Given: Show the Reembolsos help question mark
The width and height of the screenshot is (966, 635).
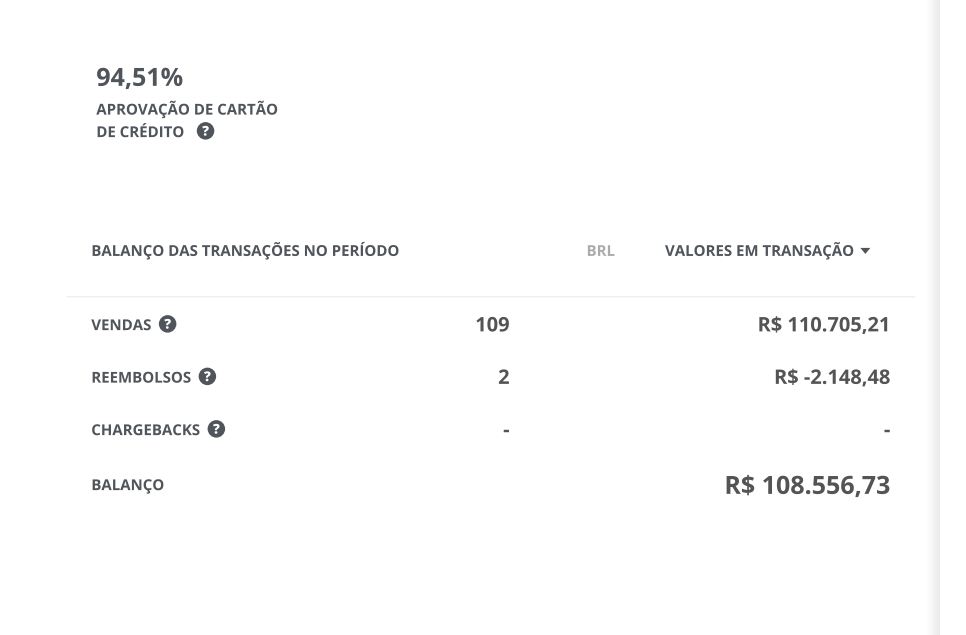Looking at the screenshot, I should pyautogui.click(x=207, y=376).
